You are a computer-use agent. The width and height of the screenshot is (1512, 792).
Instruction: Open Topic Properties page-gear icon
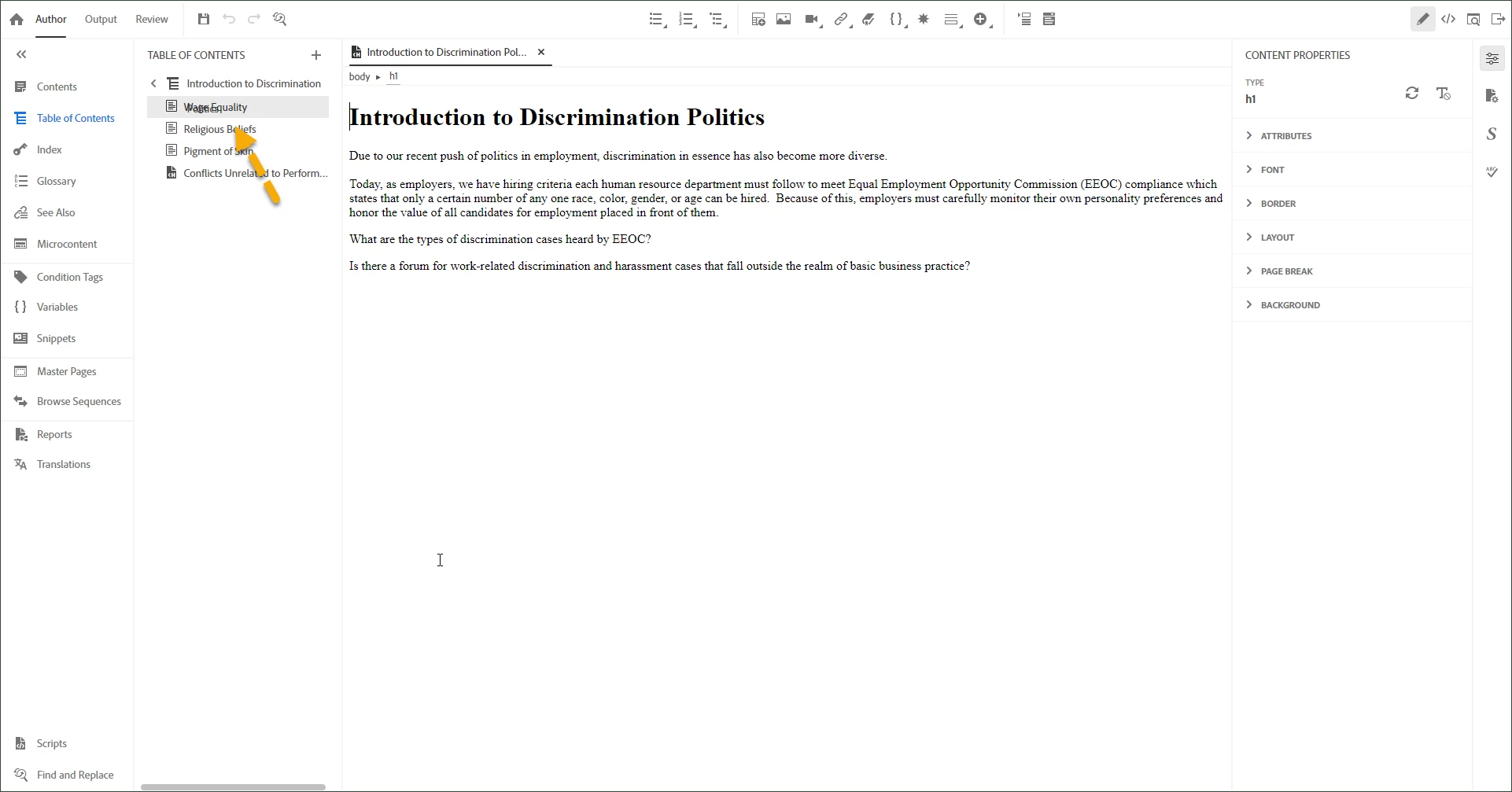coord(1492,96)
